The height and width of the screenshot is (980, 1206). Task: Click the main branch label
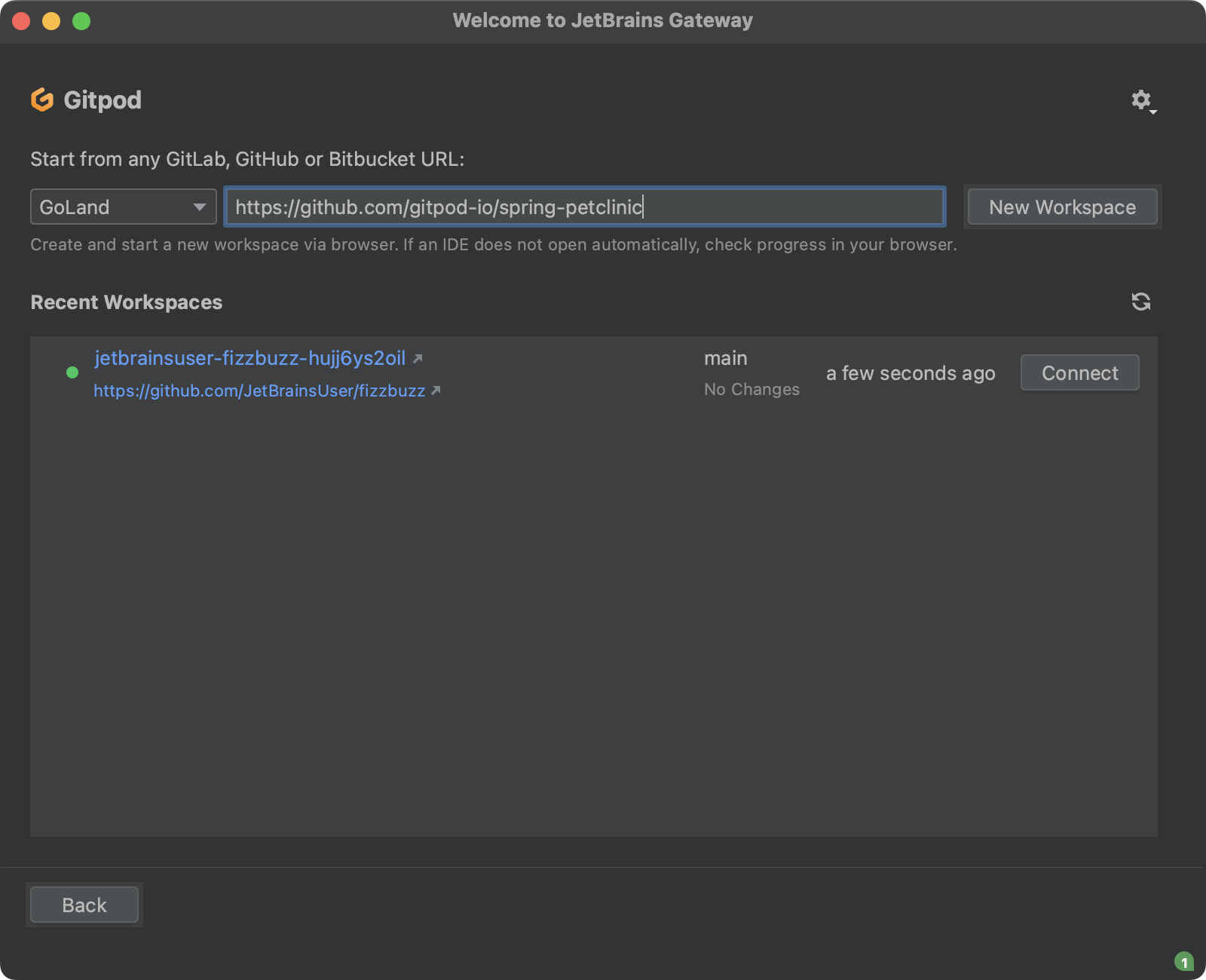click(726, 358)
